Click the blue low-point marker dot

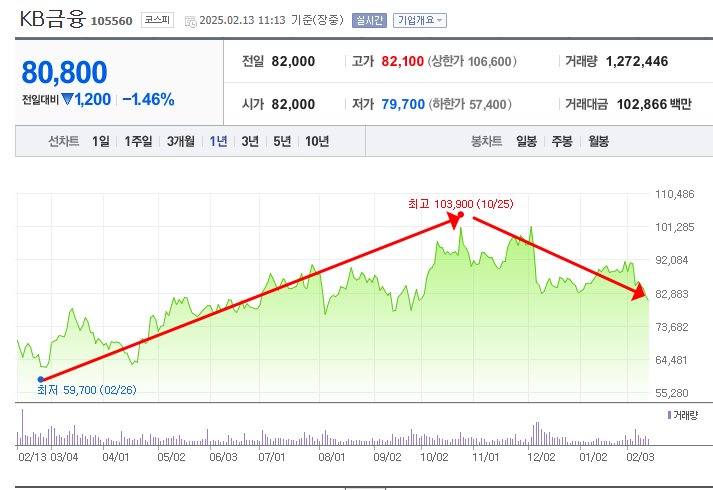click(x=40, y=380)
